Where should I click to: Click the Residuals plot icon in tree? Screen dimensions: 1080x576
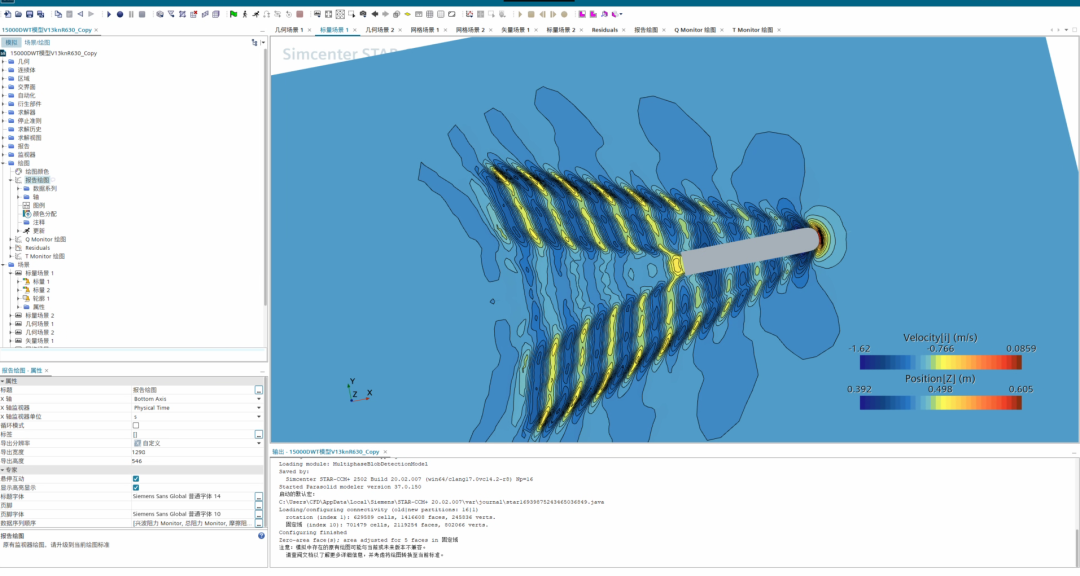[x=19, y=247]
